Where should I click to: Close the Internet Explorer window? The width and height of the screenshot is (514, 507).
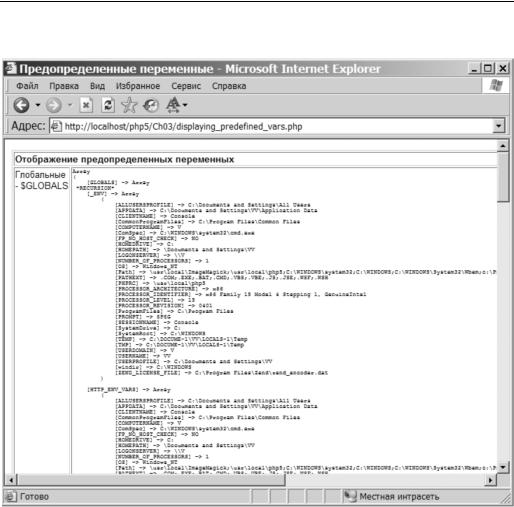tap(502, 69)
